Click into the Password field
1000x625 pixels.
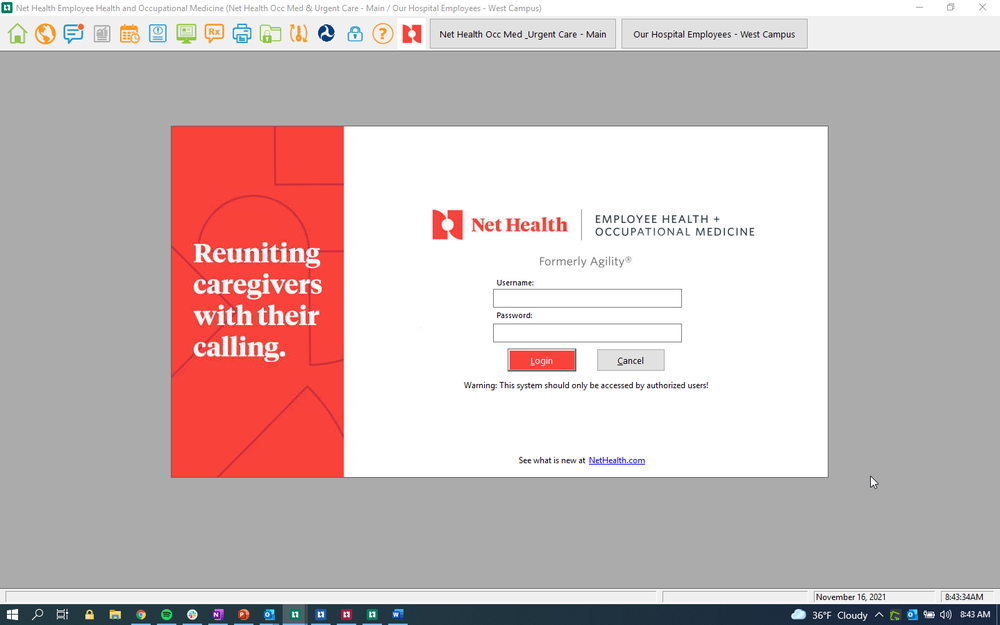pos(587,333)
